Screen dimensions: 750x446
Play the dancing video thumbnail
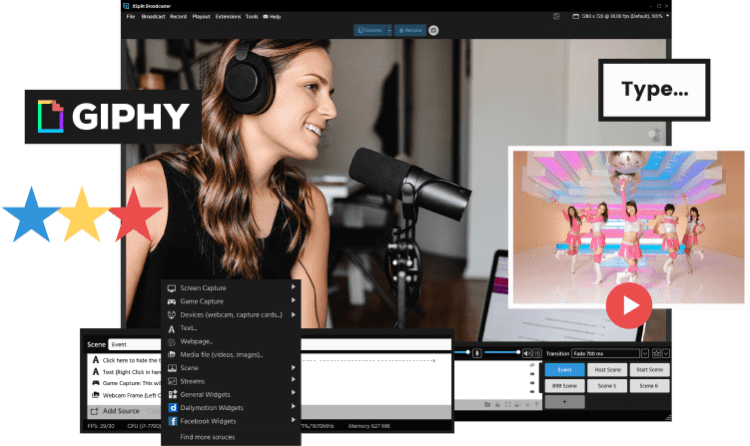click(629, 305)
